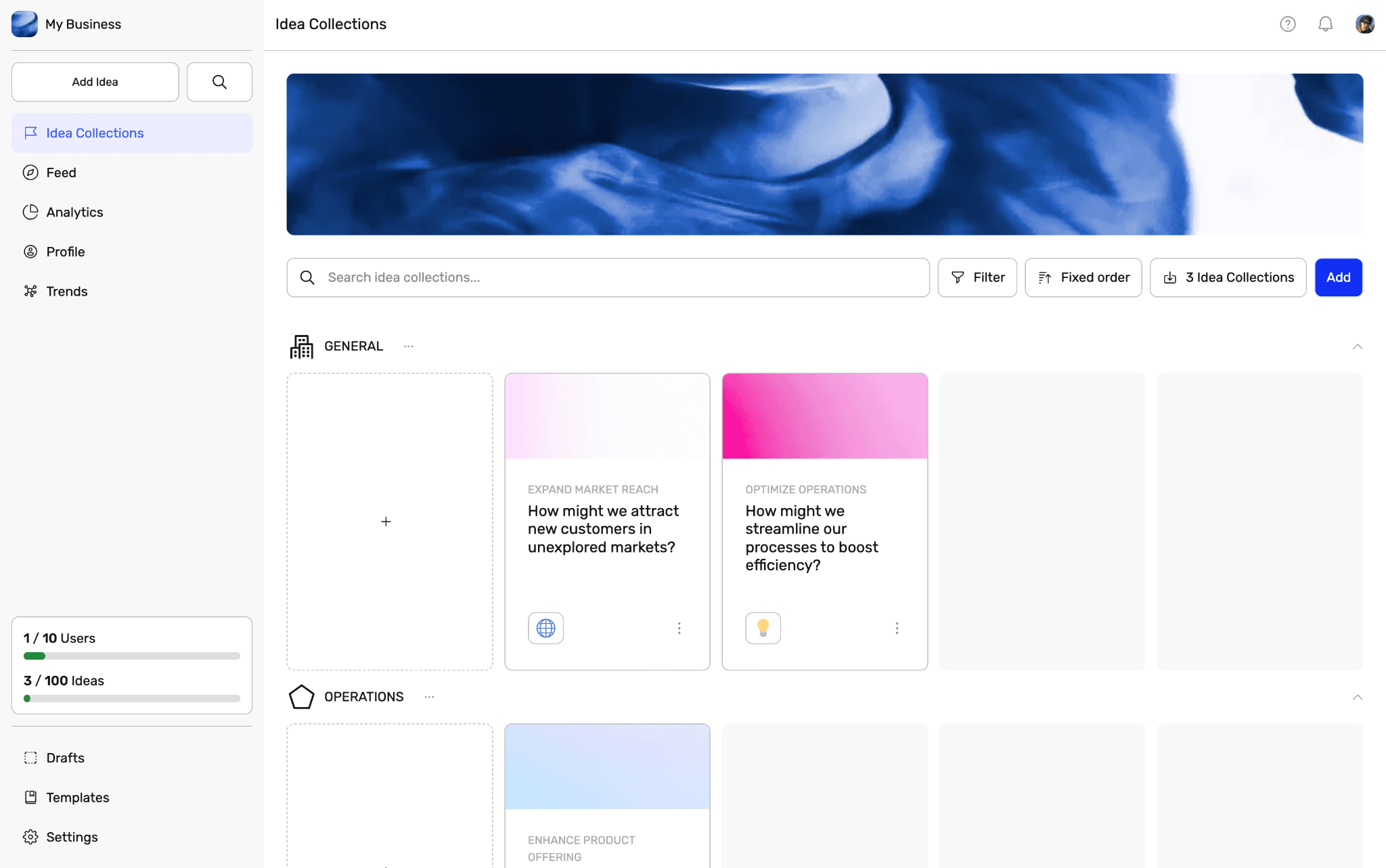Click the blue Add button
This screenshot has width=1386, height=868.
tap(1338, 277)
